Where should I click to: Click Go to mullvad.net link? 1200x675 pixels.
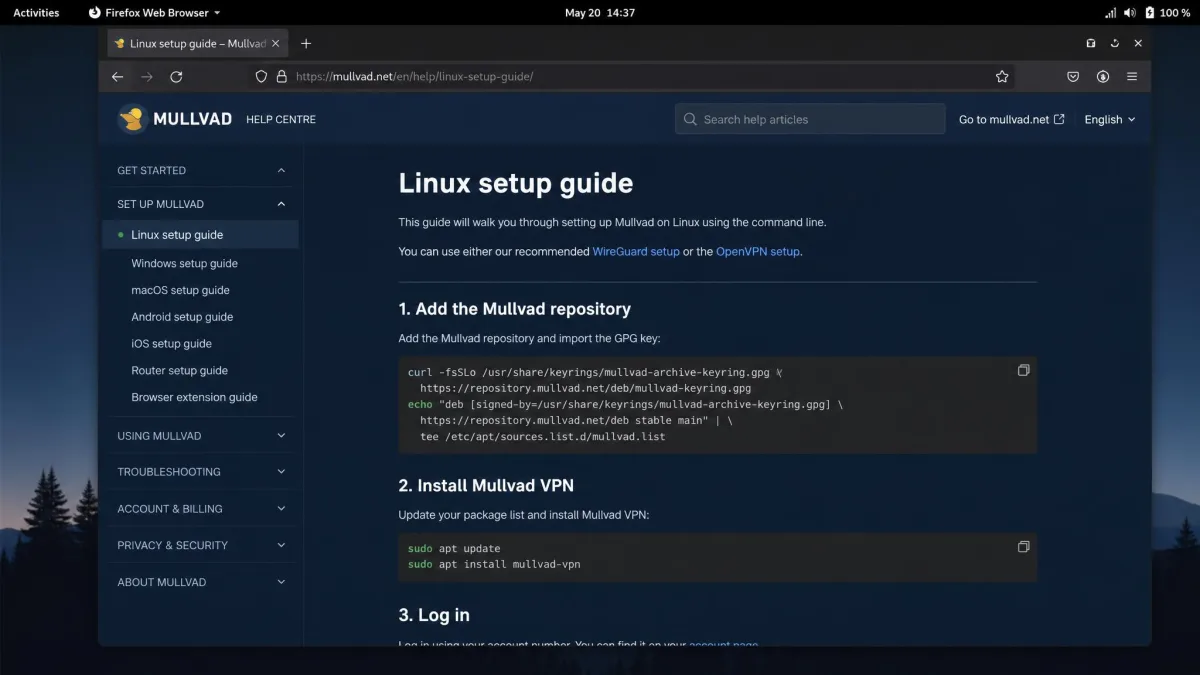tap(1012, 119)
